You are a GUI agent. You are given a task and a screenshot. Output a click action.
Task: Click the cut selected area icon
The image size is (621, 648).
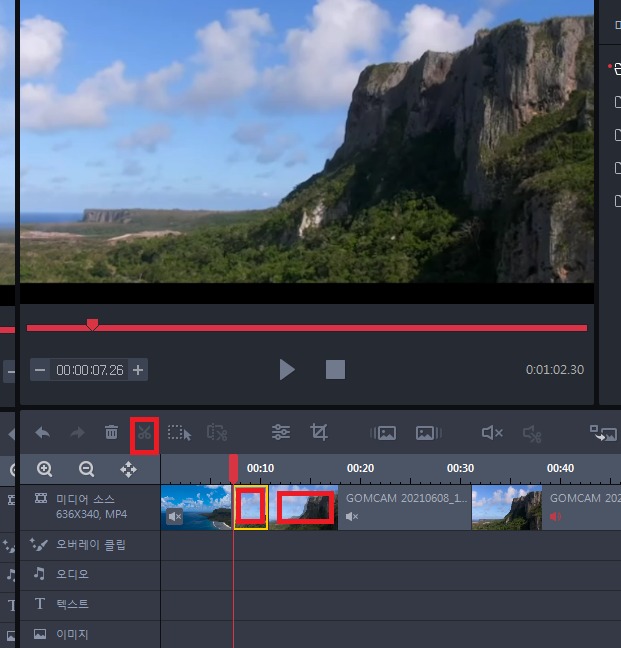coord(217,433)
